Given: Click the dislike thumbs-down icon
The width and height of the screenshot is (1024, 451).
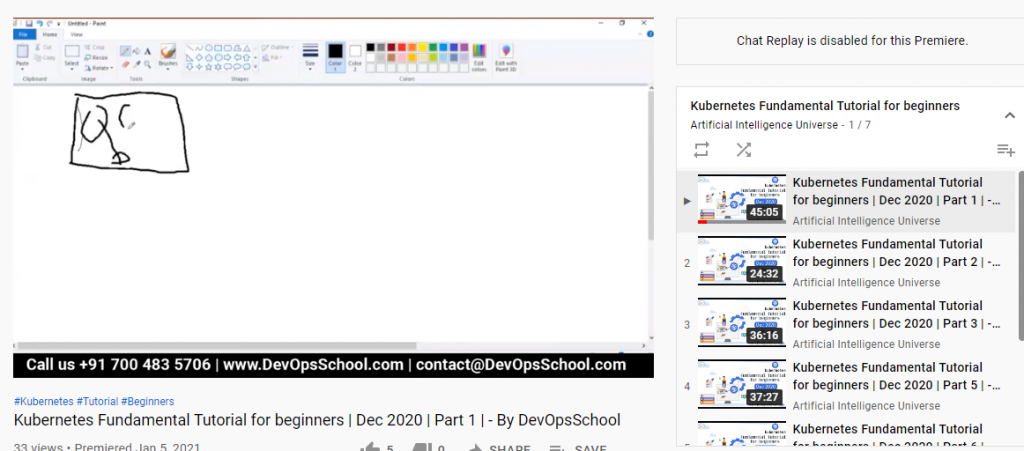Looking at the screenshot, I should [x=422, y=447].
